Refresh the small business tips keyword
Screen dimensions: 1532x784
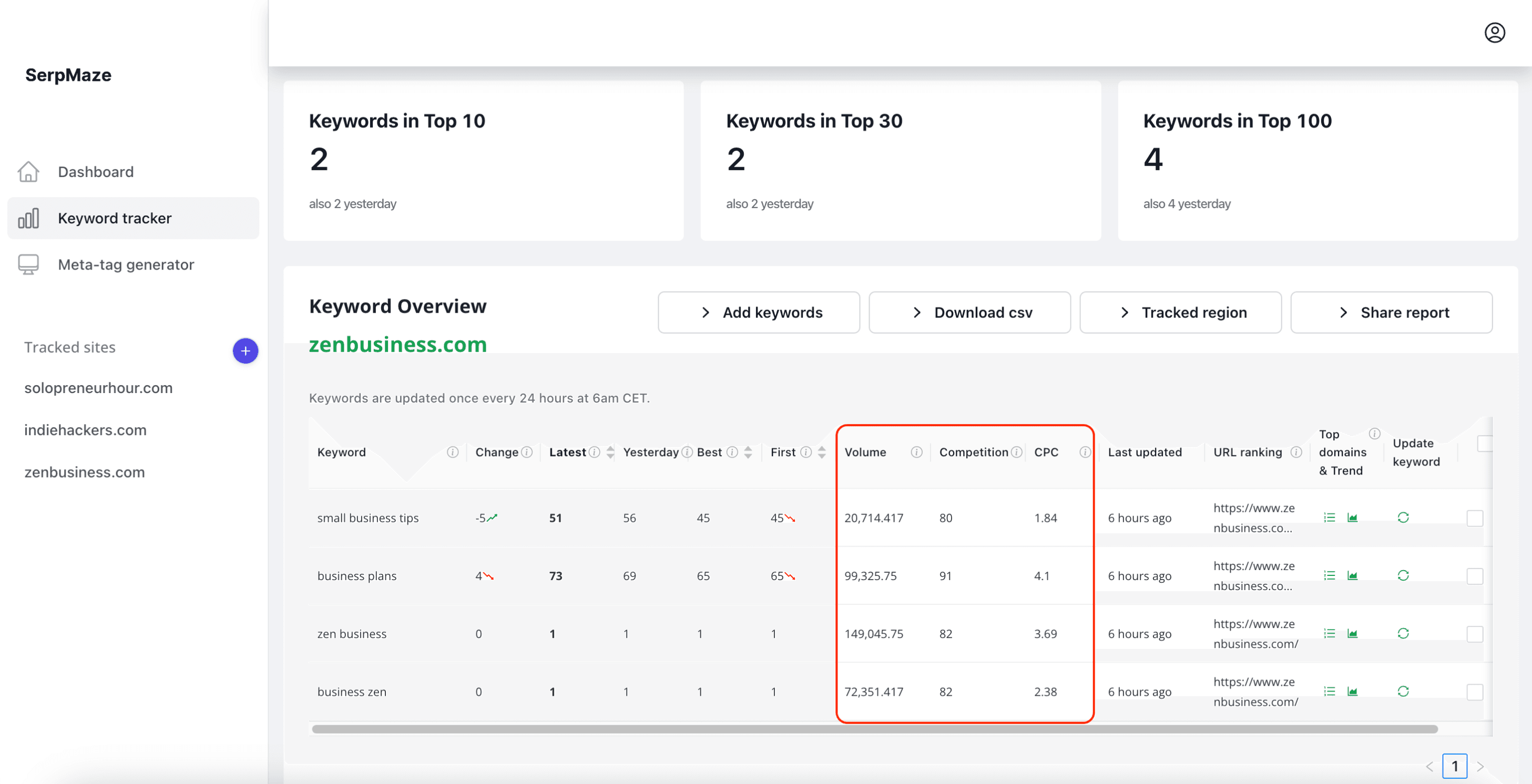(1403, 518)
